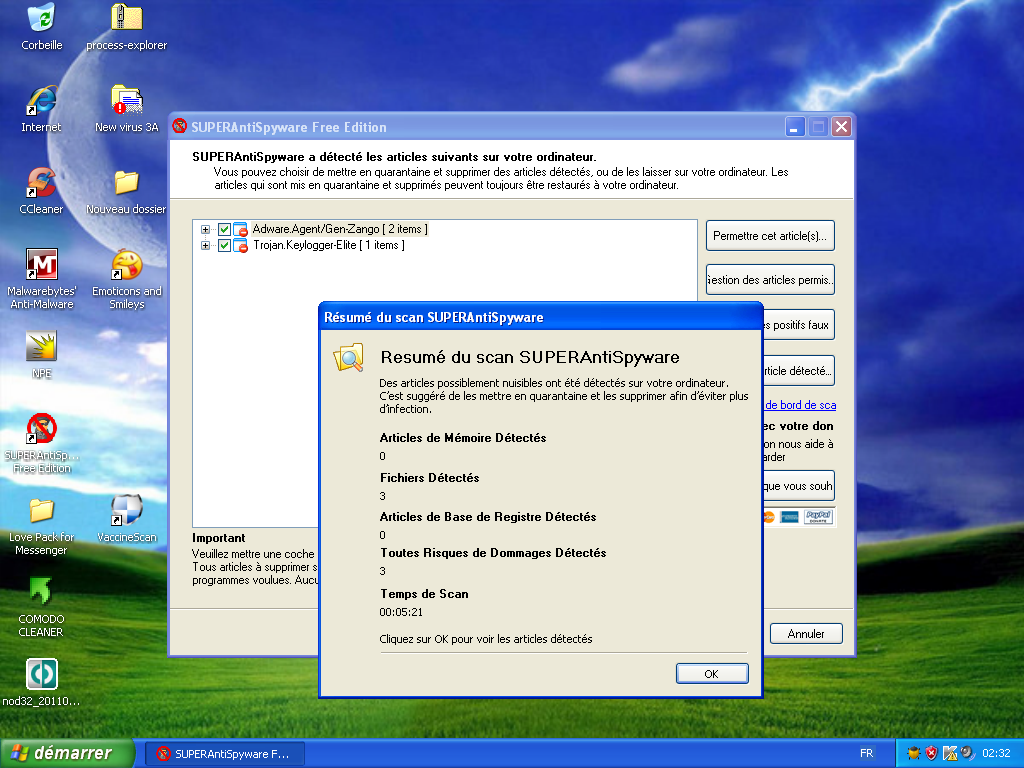This screenshot has width=1024, height=768.
Task: Uncheck the Trojan.Keylogger-Elite checkbox
Action: 224,246
